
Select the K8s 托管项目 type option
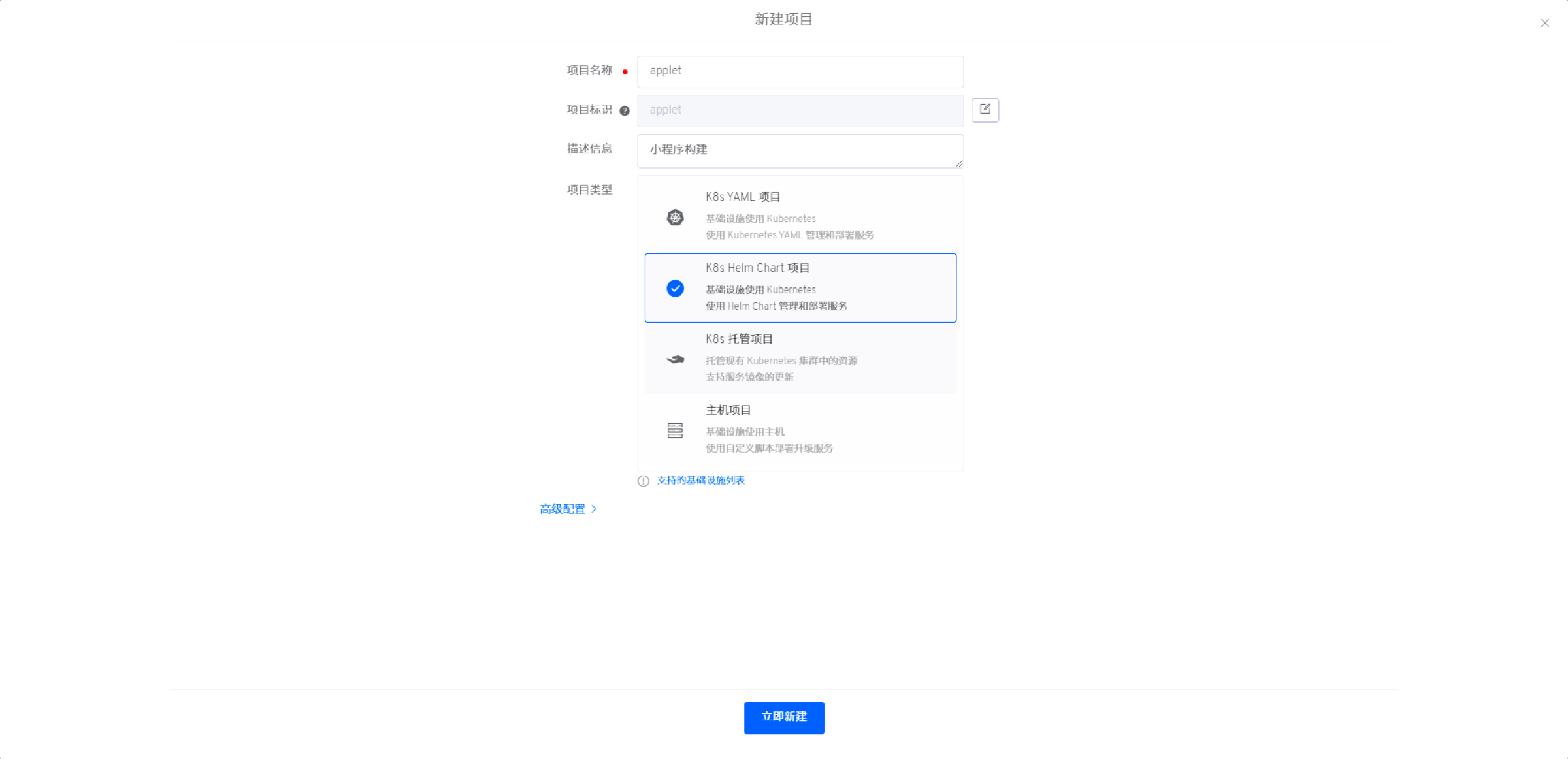(x=800, y=359)
